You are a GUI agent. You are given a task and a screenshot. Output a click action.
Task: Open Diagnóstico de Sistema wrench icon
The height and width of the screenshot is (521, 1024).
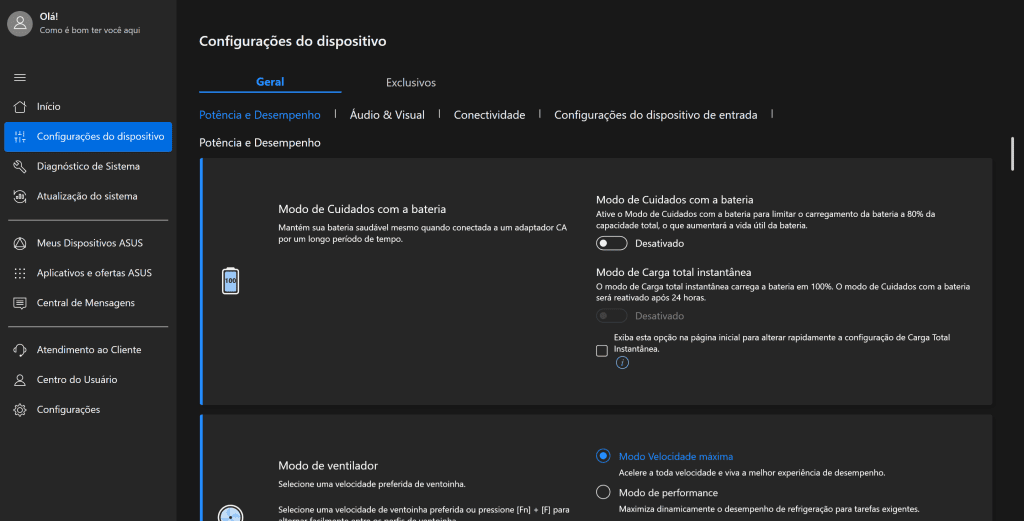[x=20, y=166]
